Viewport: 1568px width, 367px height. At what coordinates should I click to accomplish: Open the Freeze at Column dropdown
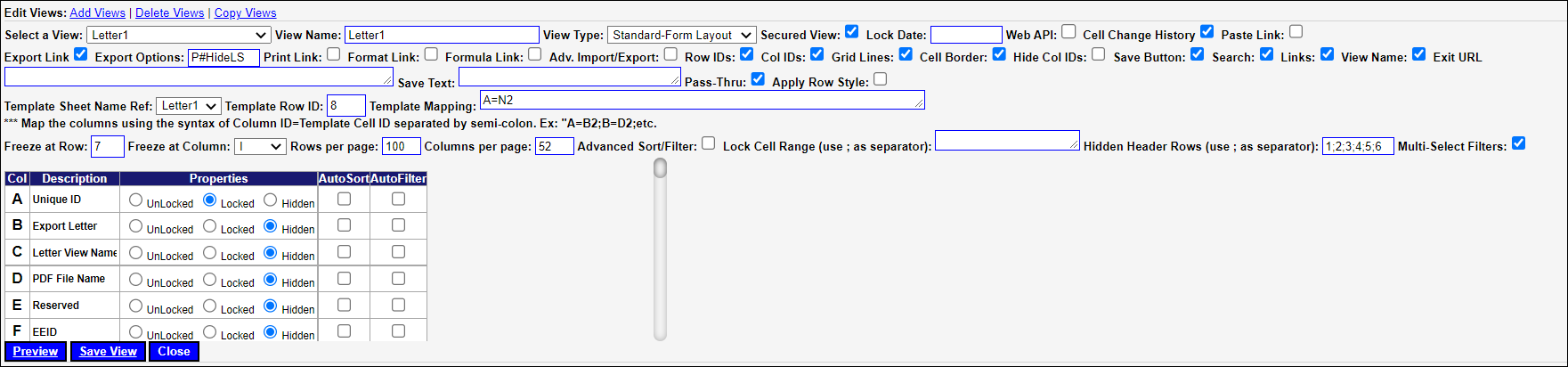259,146
